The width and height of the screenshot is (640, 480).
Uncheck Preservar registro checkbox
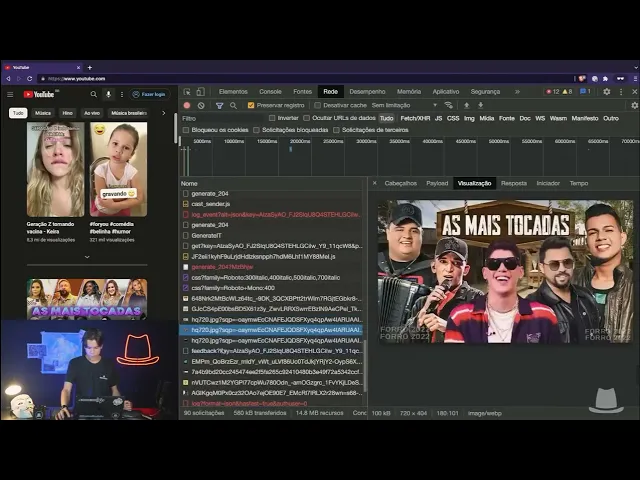point(251,105)
